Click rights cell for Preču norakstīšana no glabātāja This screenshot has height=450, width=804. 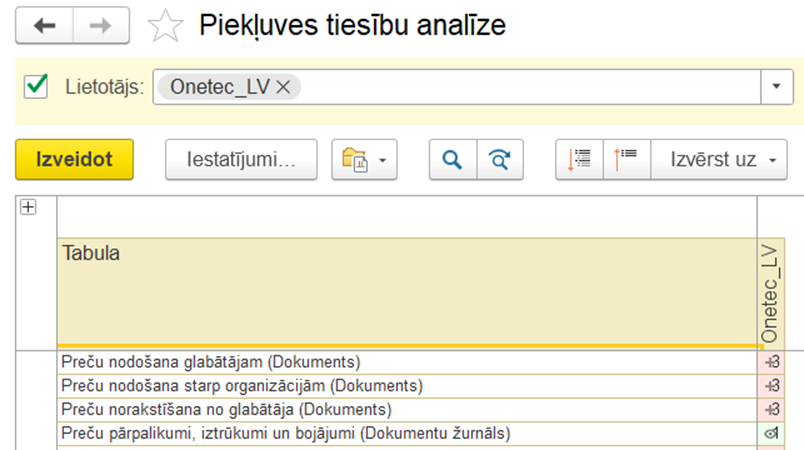coord(771,410)
